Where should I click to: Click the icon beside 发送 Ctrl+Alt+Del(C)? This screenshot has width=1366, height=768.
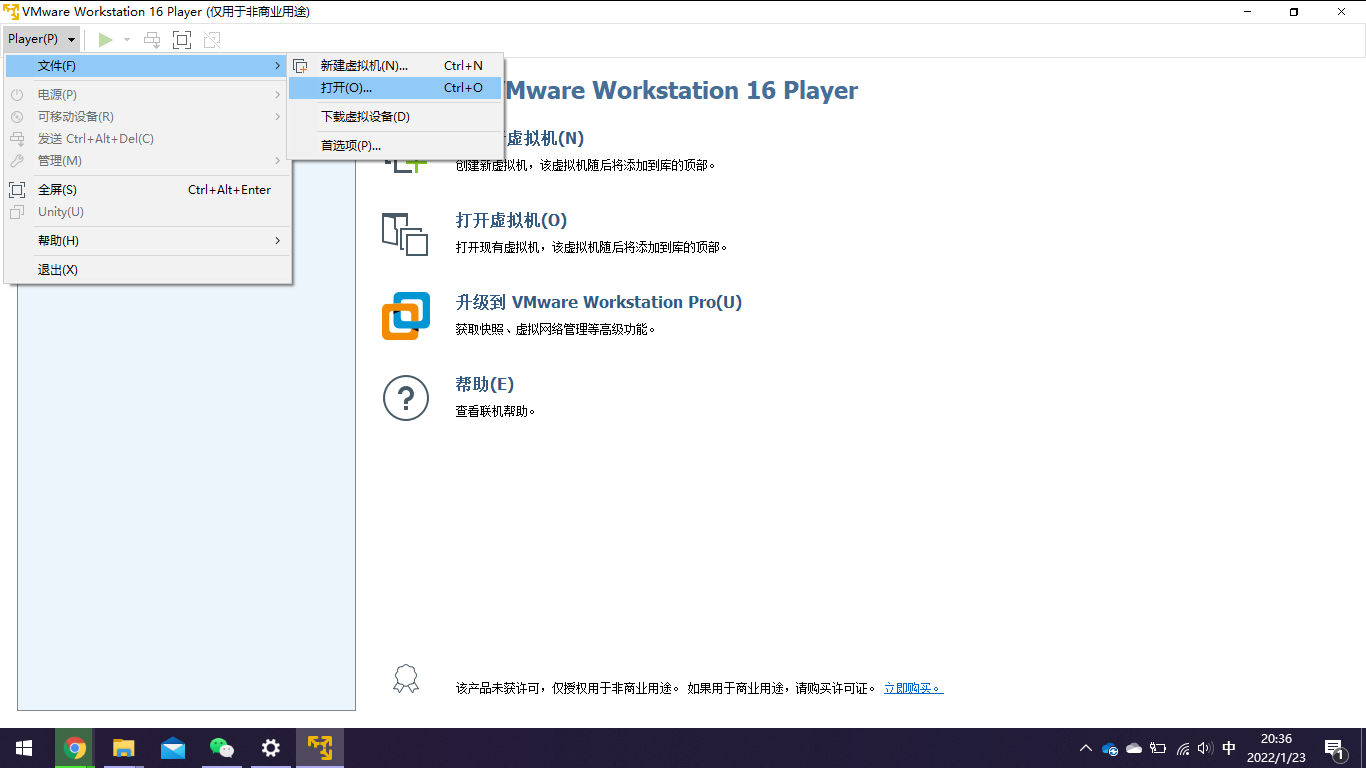tap(17, 138)
